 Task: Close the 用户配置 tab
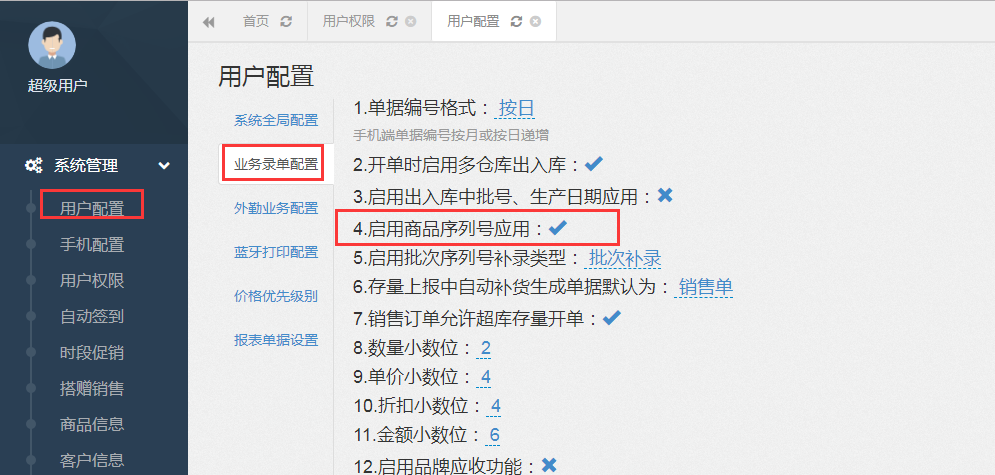pyautogui.click(x=536, y=22)
